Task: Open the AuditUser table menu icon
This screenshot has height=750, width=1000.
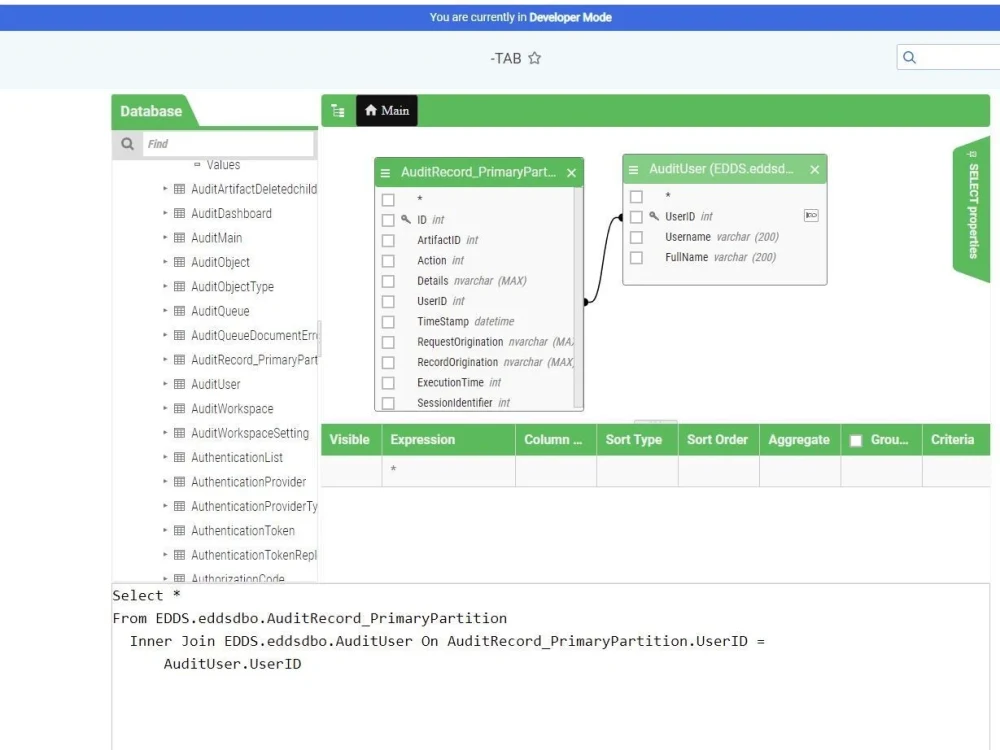Action: pos(633,170)
